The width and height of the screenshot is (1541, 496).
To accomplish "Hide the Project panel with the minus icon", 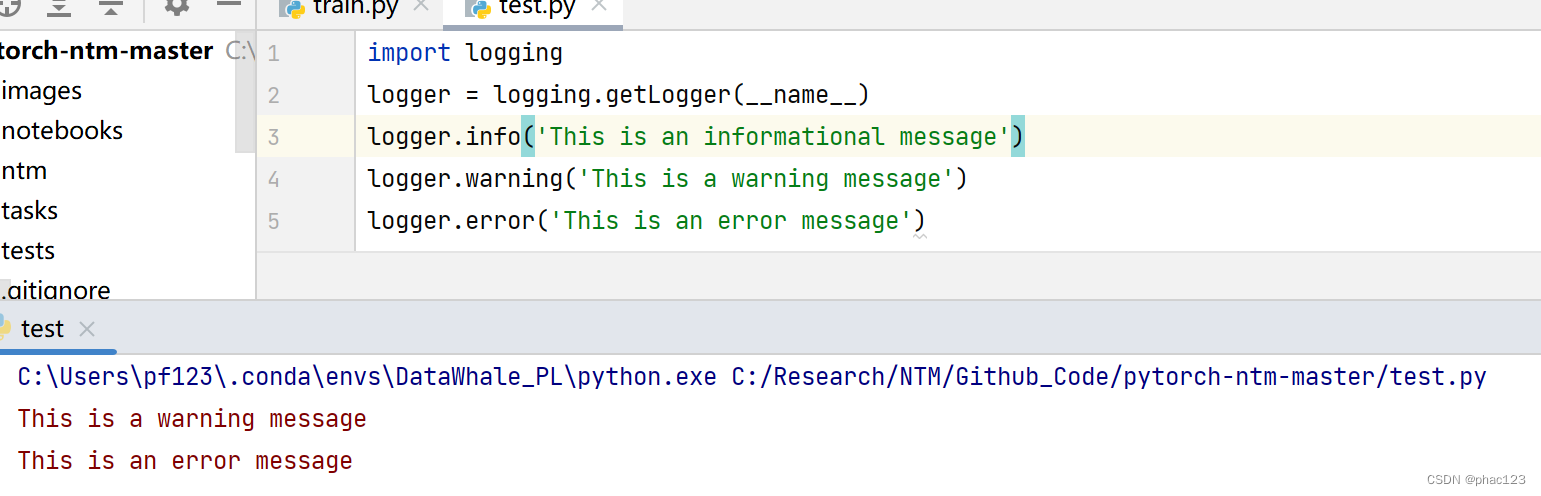I will [229, 4].
